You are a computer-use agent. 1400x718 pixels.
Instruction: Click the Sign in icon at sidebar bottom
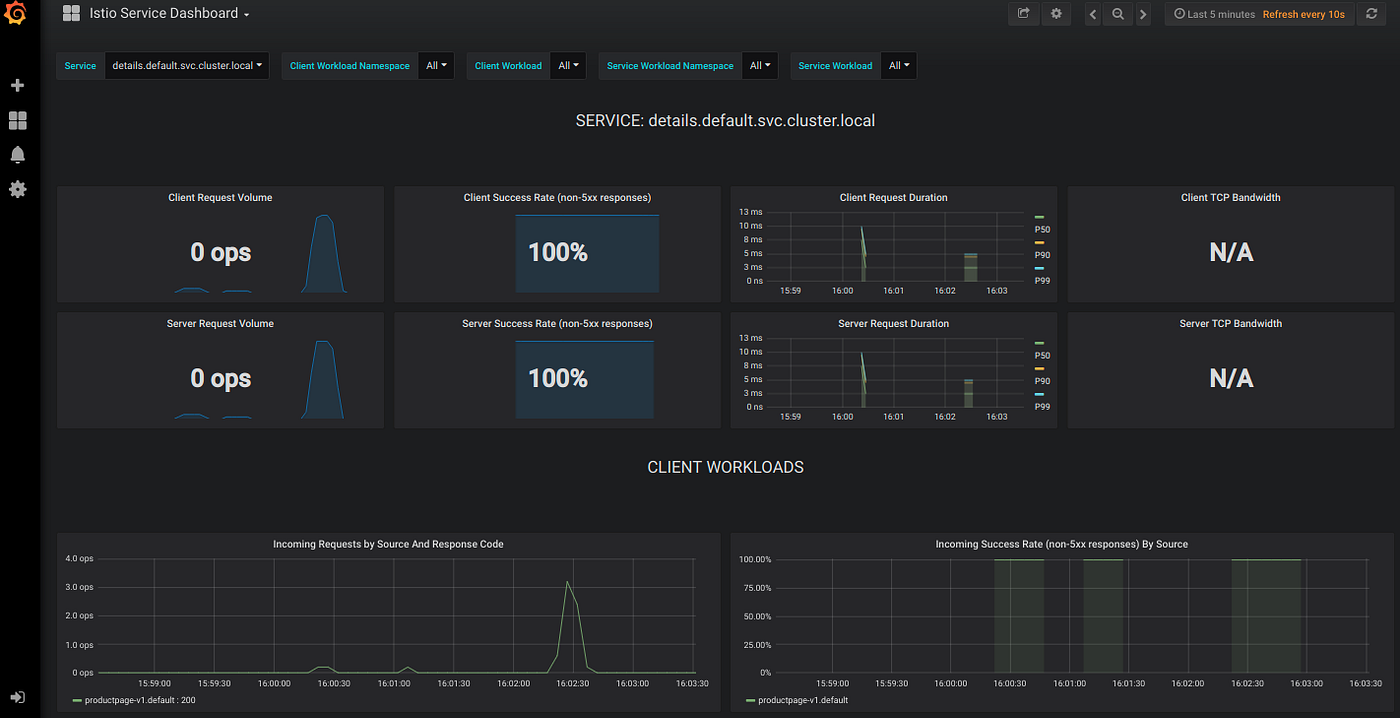pos(17,697)
